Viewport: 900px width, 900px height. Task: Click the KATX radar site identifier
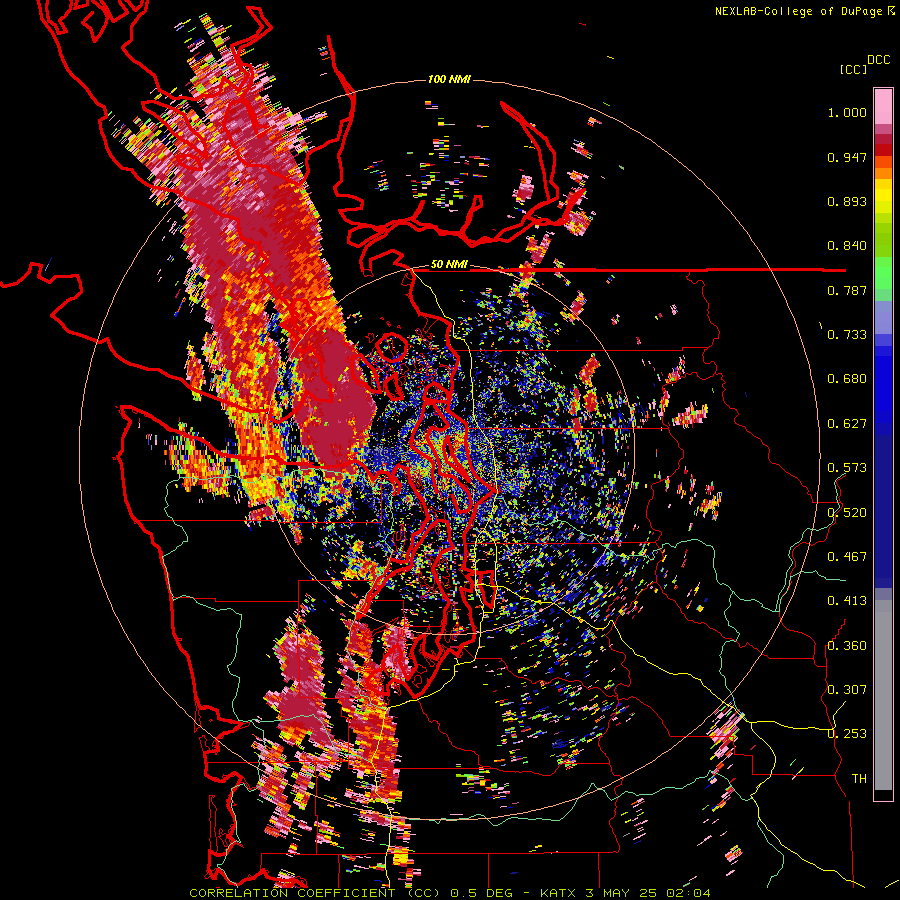click(x=560, y=893)
